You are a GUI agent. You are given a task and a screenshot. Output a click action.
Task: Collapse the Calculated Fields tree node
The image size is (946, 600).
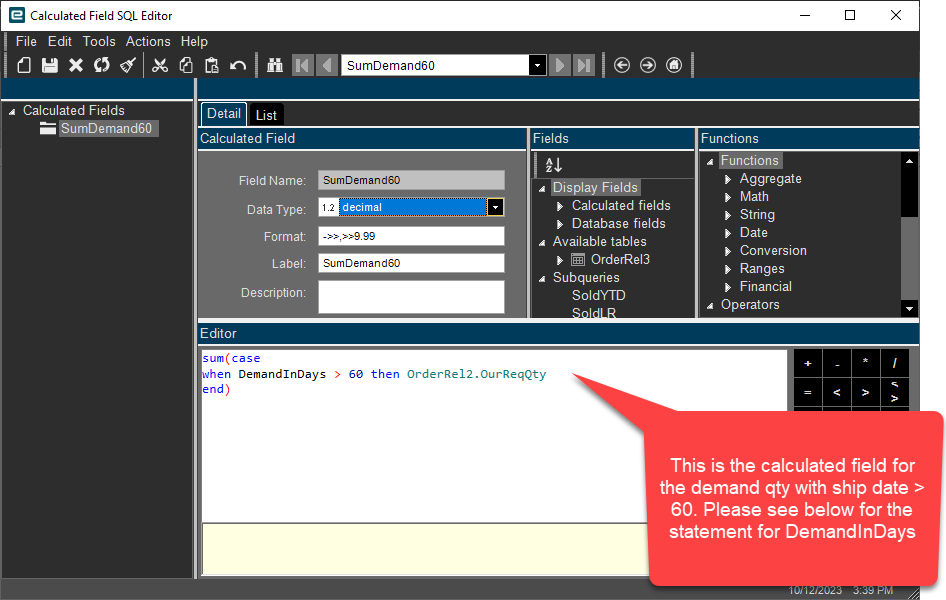point(11,112)
